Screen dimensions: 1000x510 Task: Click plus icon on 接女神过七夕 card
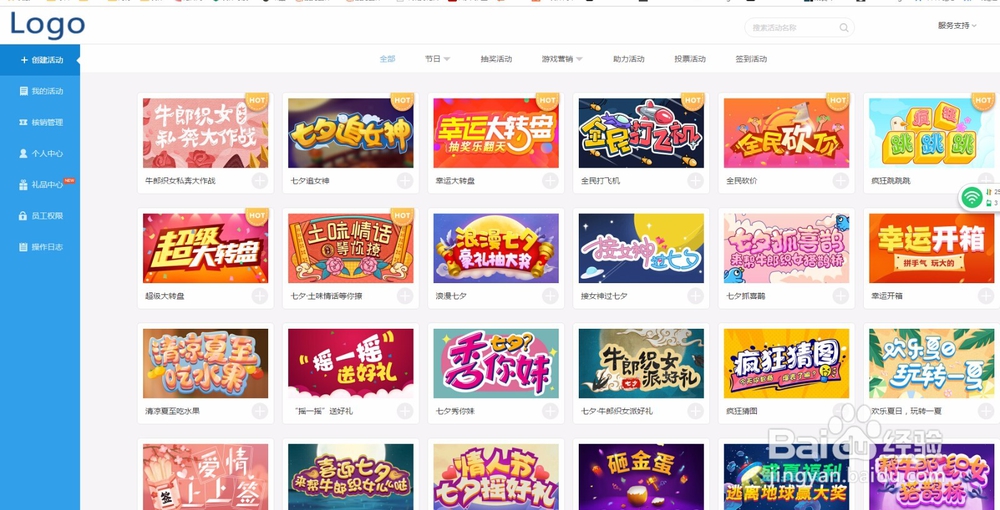click(696, 296)
